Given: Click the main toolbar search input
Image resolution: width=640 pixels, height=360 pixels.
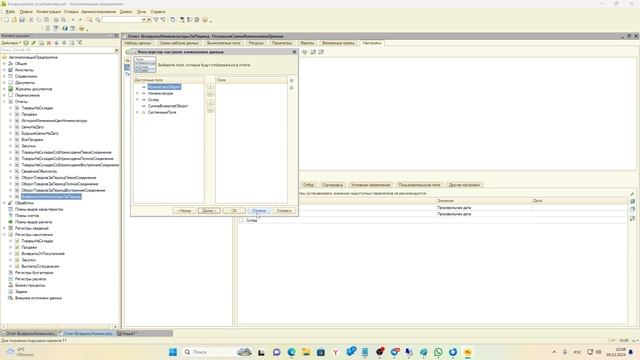Looking at the screenshot, I should [122, 20].
